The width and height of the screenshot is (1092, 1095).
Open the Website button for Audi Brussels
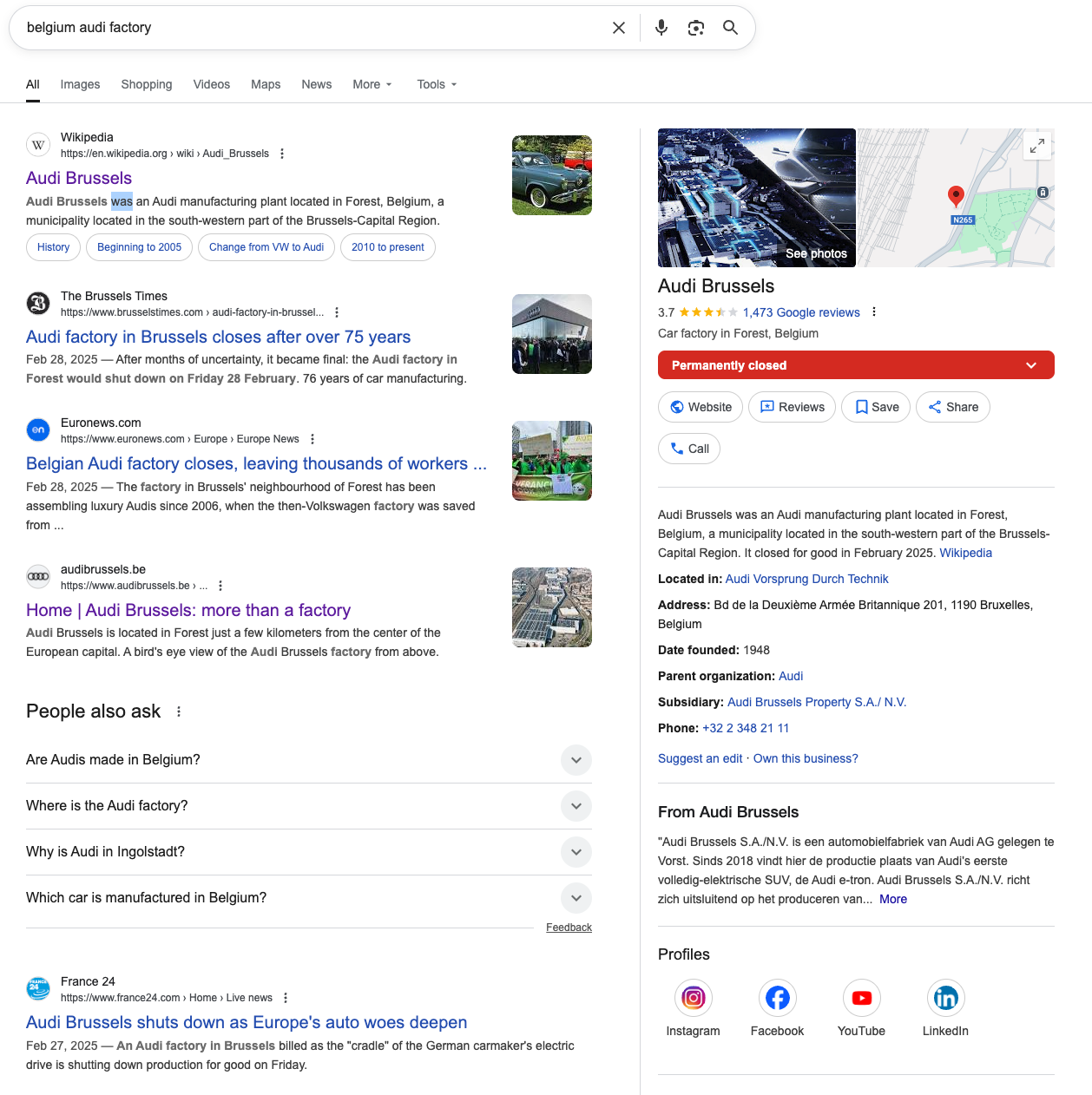(x=701, y=407)
